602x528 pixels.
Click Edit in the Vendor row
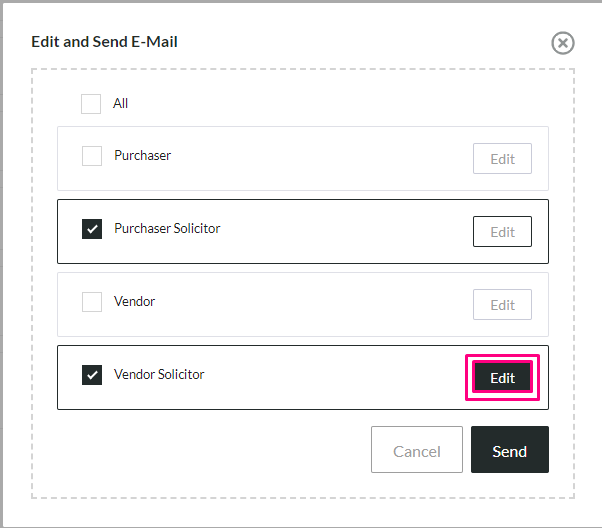pyautogui.click(x=502, y=305)
